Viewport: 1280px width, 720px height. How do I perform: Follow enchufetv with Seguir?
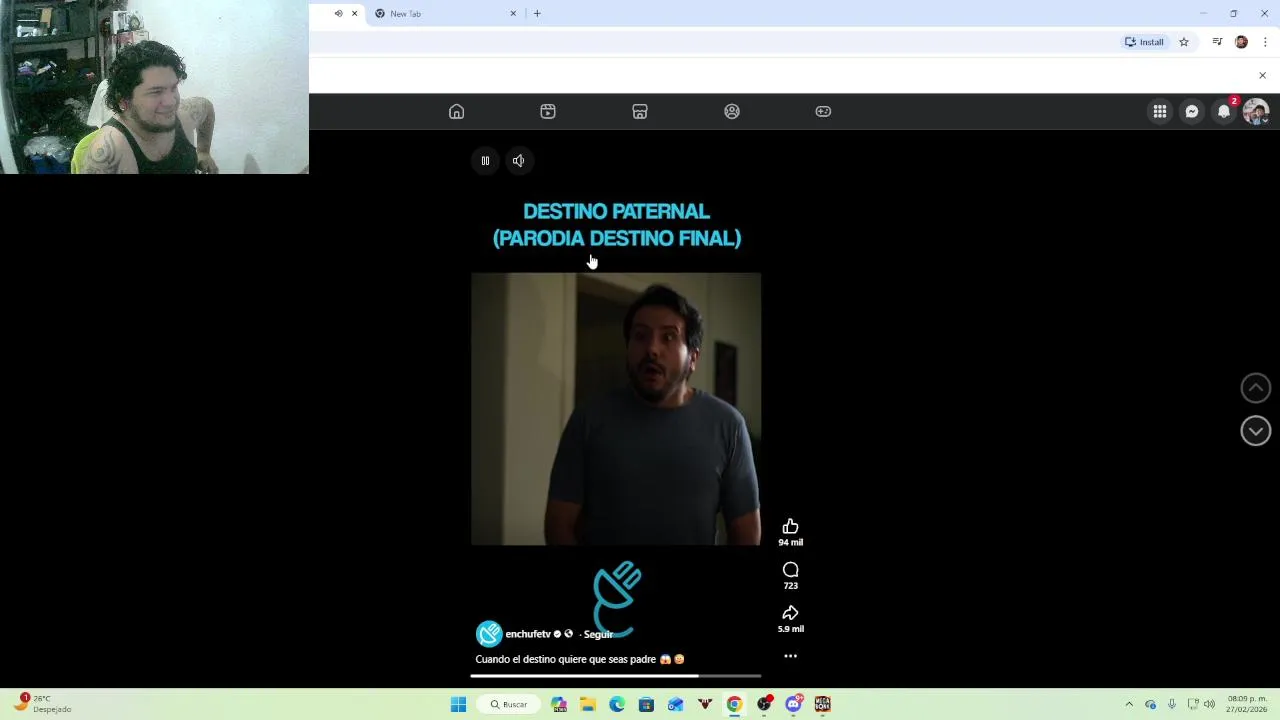point(598,634)
